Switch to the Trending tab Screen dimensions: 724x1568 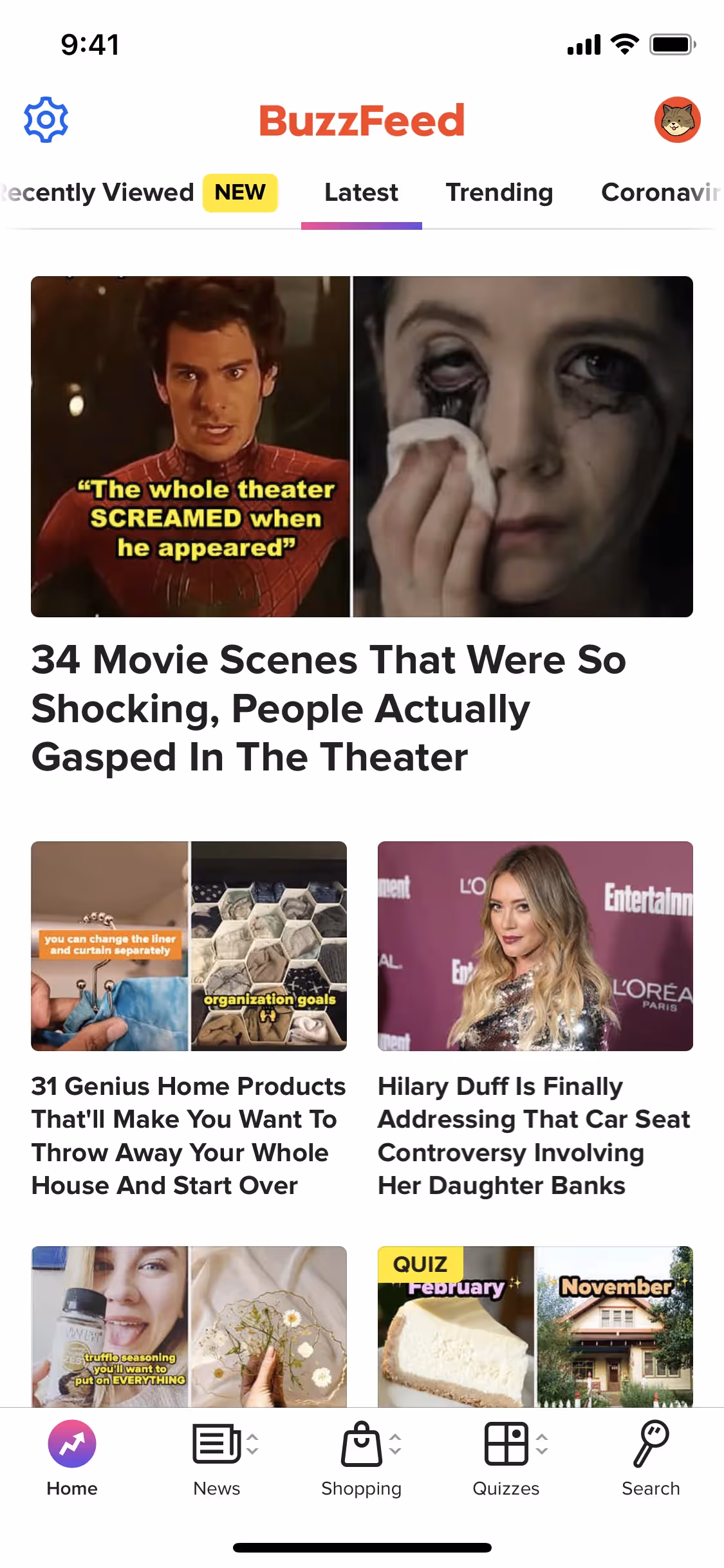499,192
